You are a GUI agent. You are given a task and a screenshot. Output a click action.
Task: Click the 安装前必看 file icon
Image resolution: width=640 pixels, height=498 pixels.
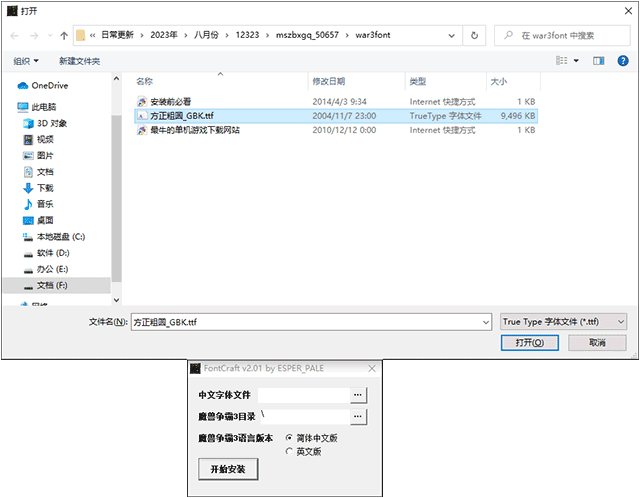point(142,102)
